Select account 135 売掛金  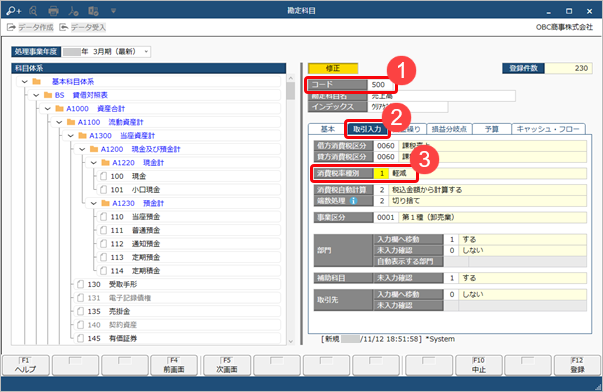coord(177,311)
